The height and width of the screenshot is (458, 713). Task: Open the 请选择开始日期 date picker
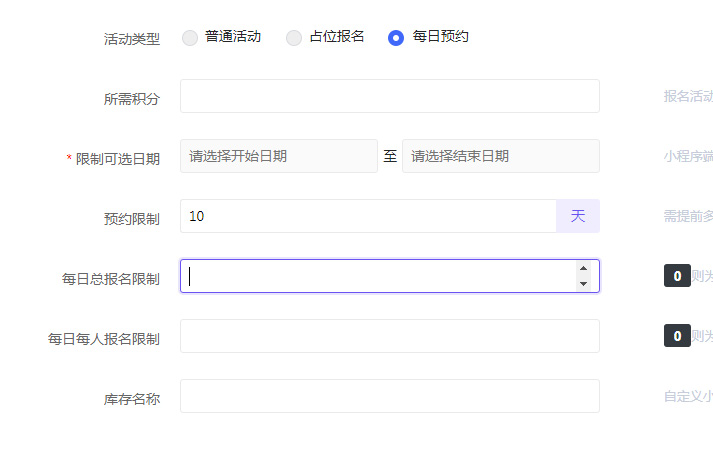point(278,156)
